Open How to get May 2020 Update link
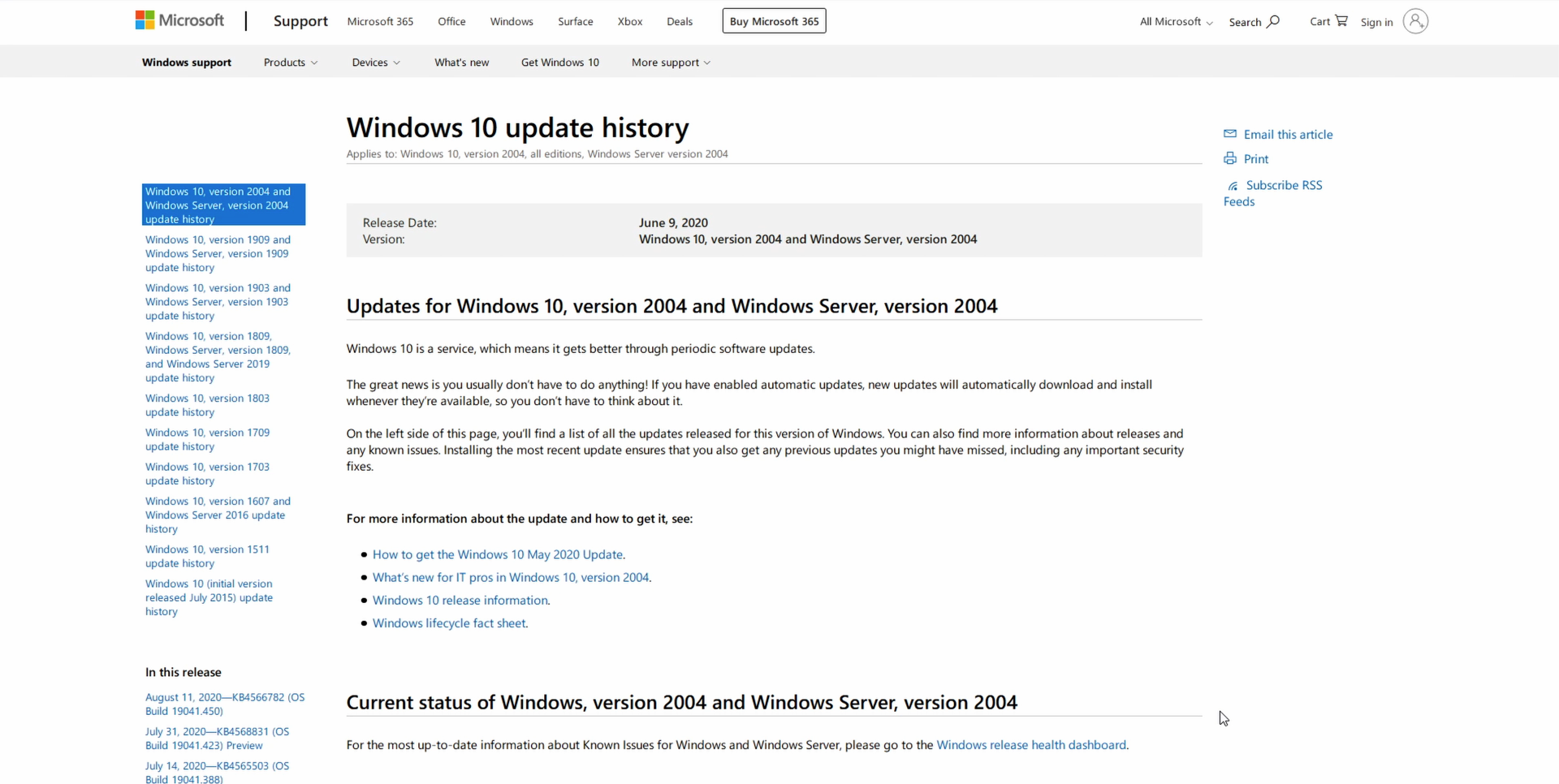 498,554
